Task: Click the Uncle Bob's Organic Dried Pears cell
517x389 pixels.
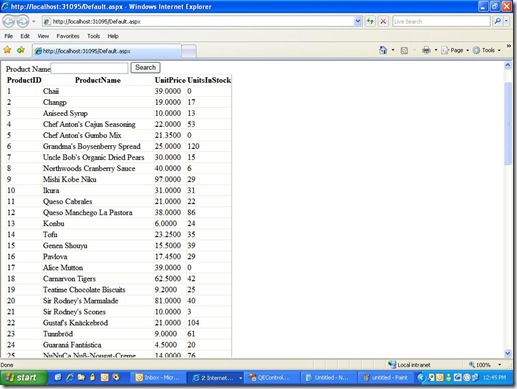Action: [x=93, y=157]
